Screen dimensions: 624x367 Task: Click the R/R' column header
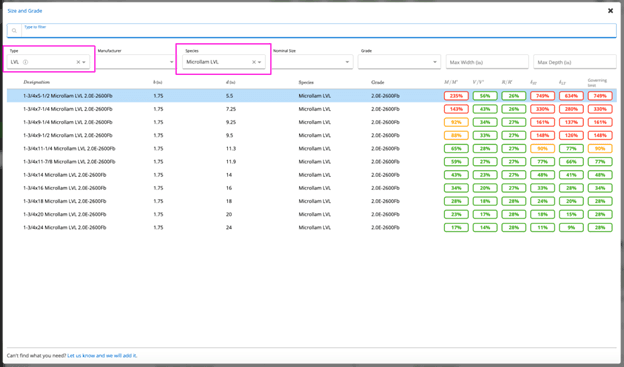click(507, 82)
